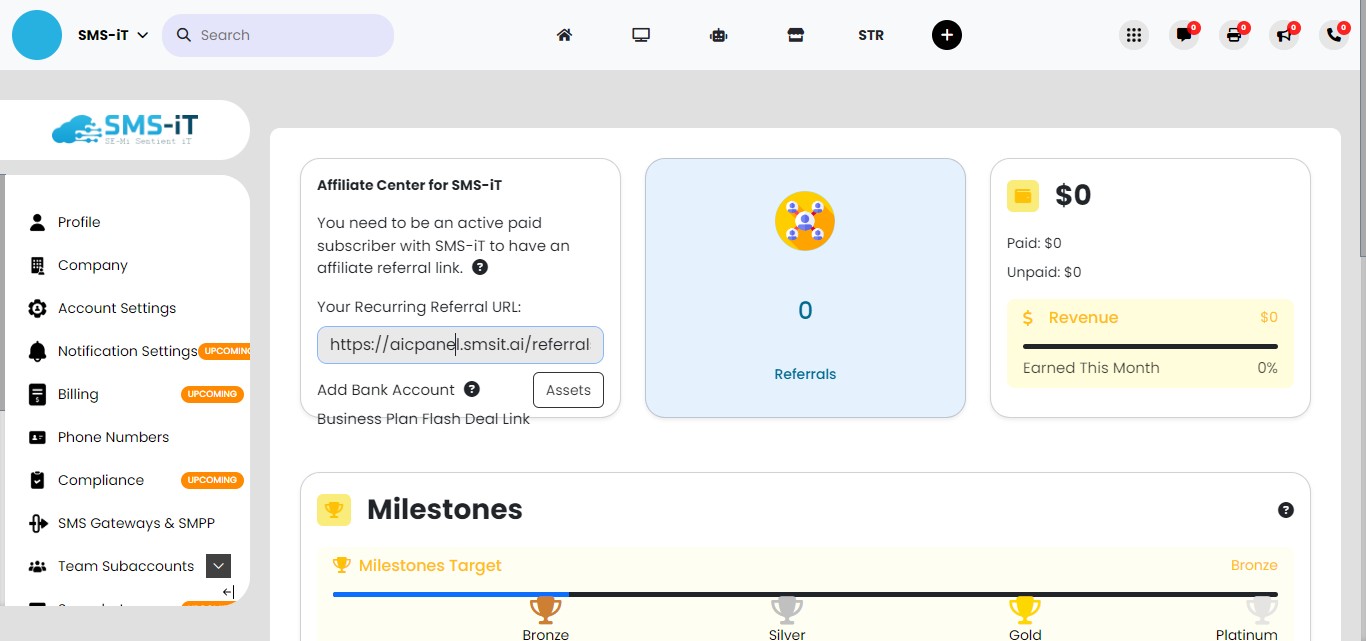Expand the Team Subaccounts chevron

click(218, 566)
